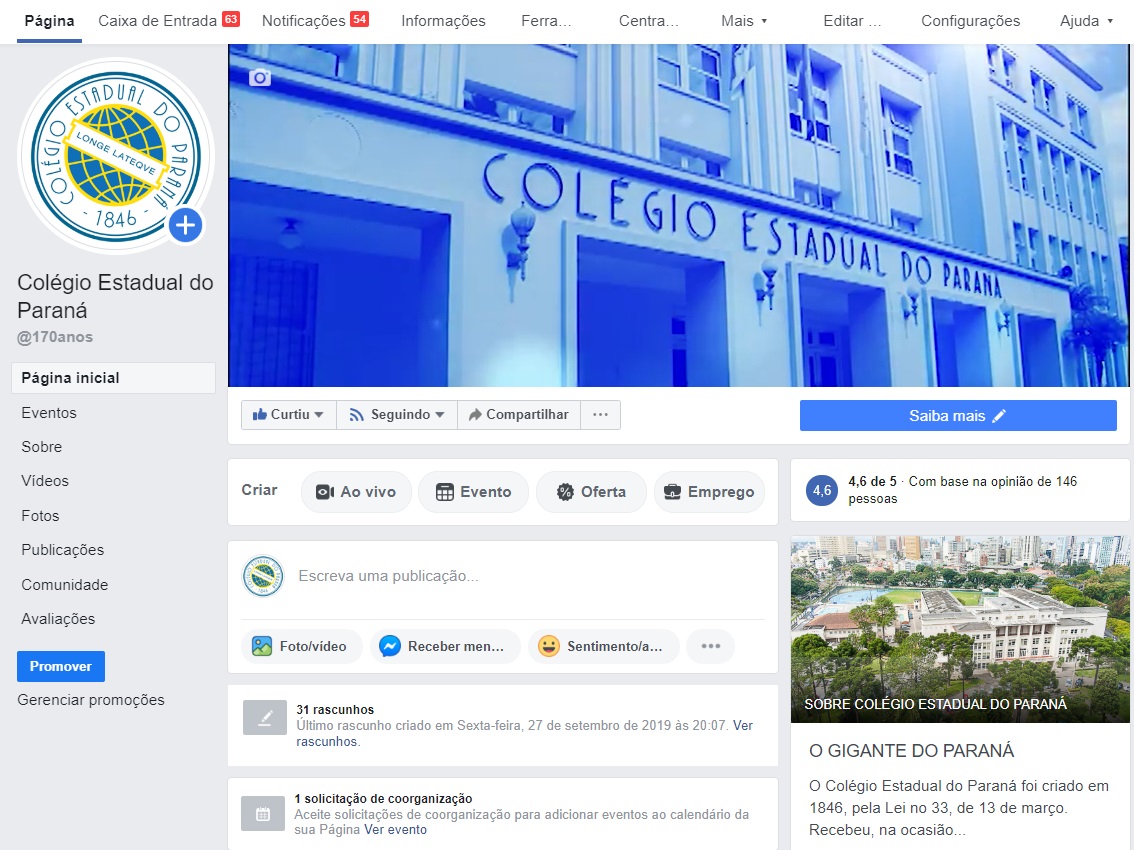Open Caixa de Entrada tab

169,21
